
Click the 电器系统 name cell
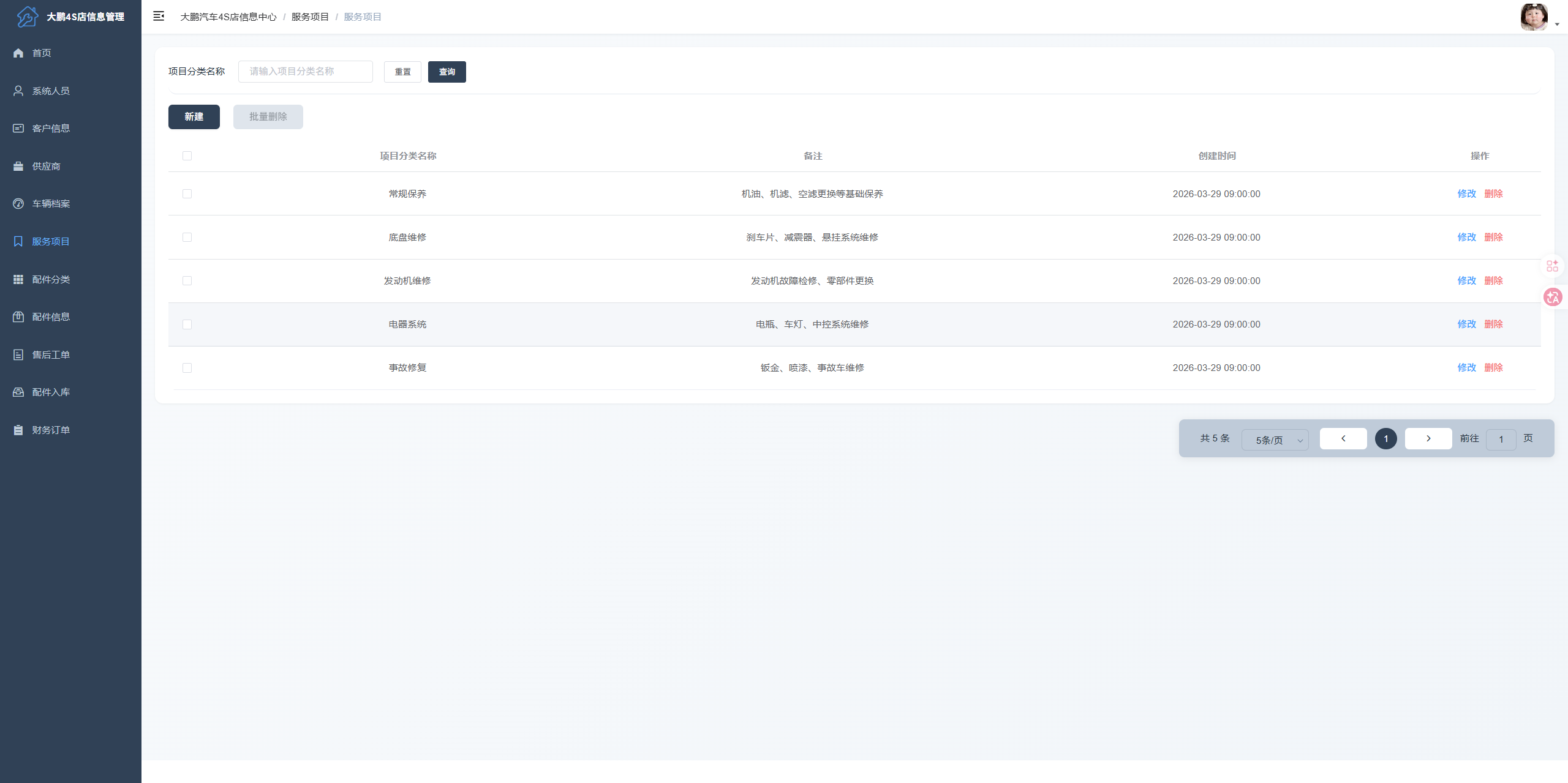pos(407,324)
